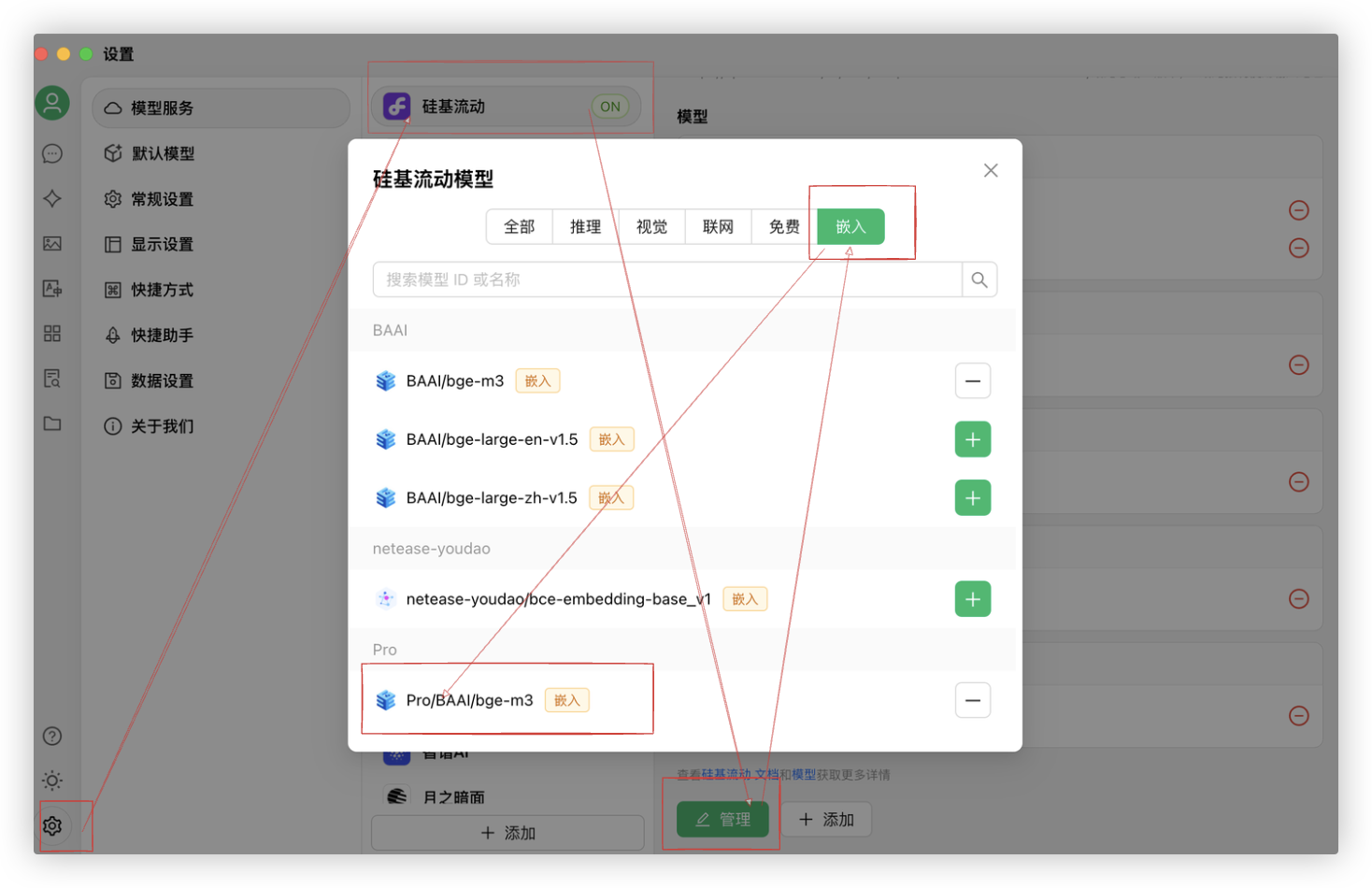Viewport: 1372px width, 888px height.
Task: Click the chat assistant bubble icon
Action: point(52,153)
